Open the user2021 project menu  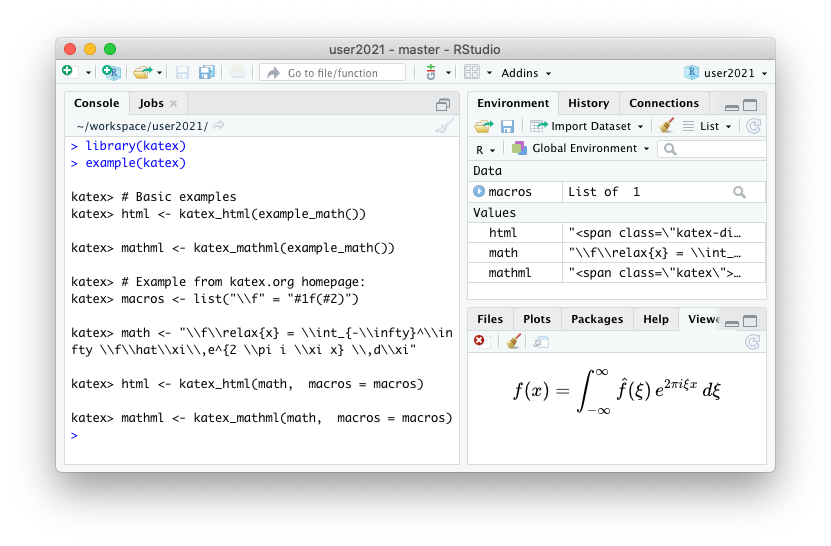[x=726, y=73]
